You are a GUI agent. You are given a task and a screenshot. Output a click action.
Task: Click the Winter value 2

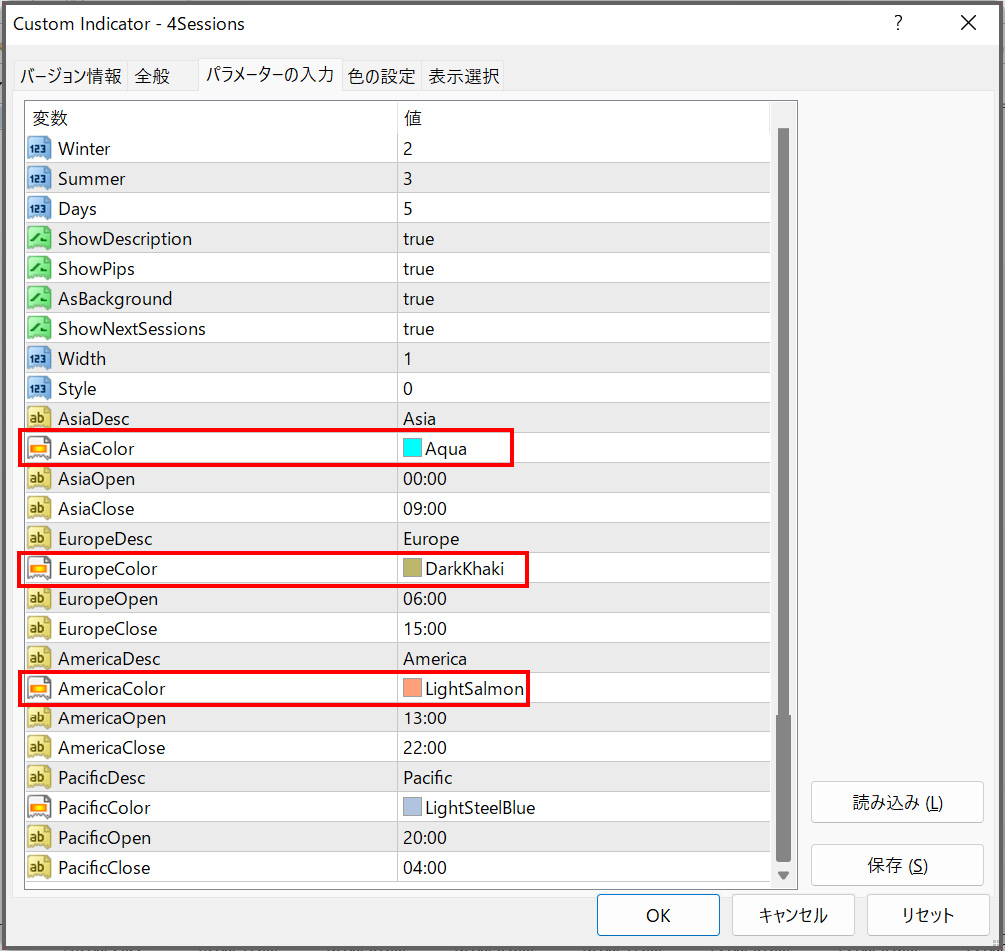pos(408,149)
